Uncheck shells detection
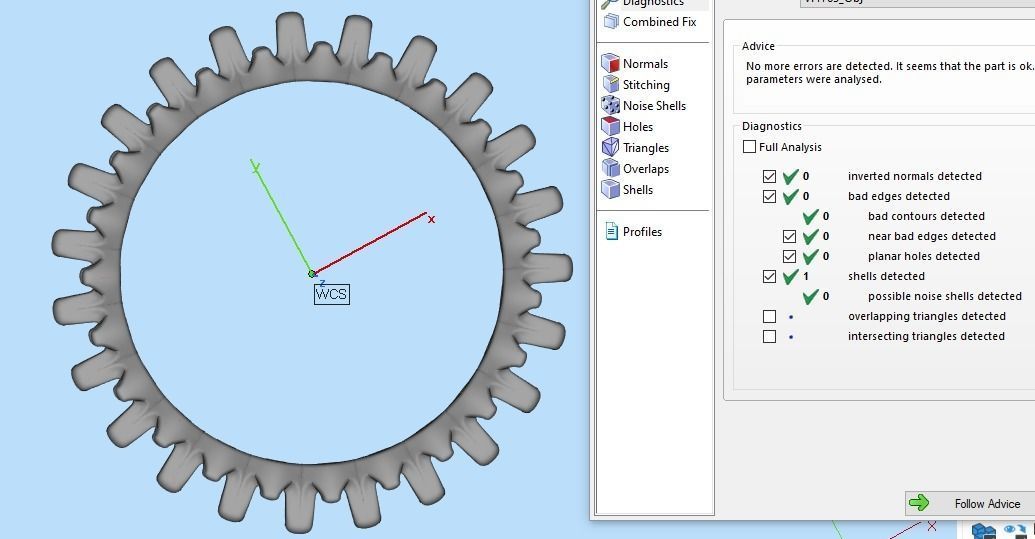Viewport: 1035px width, 539px height. tap(769, 276)
